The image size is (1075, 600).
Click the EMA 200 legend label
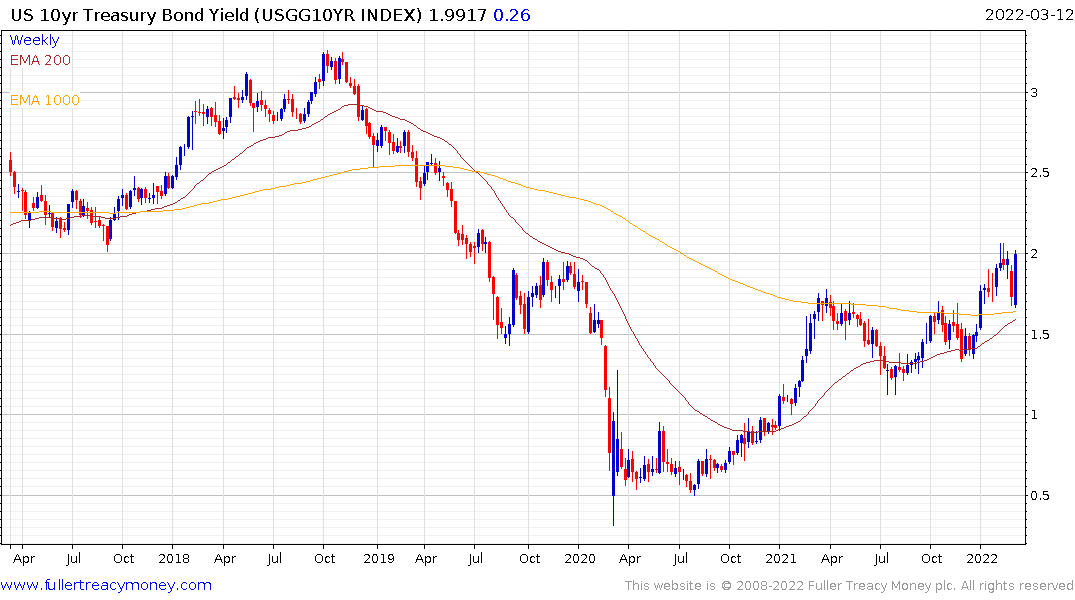40,60
